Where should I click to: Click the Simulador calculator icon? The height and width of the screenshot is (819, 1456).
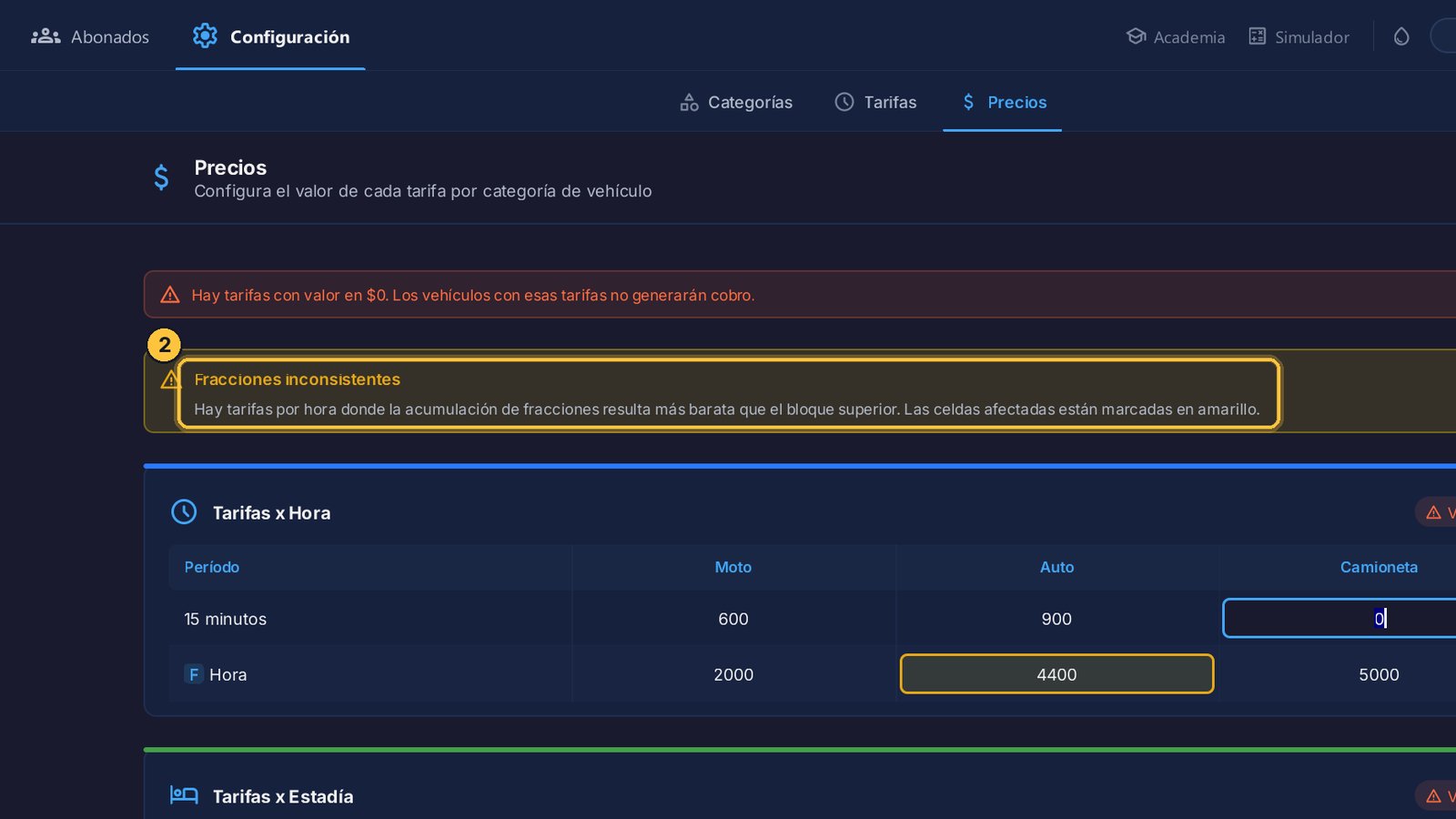coord(1257,36)
